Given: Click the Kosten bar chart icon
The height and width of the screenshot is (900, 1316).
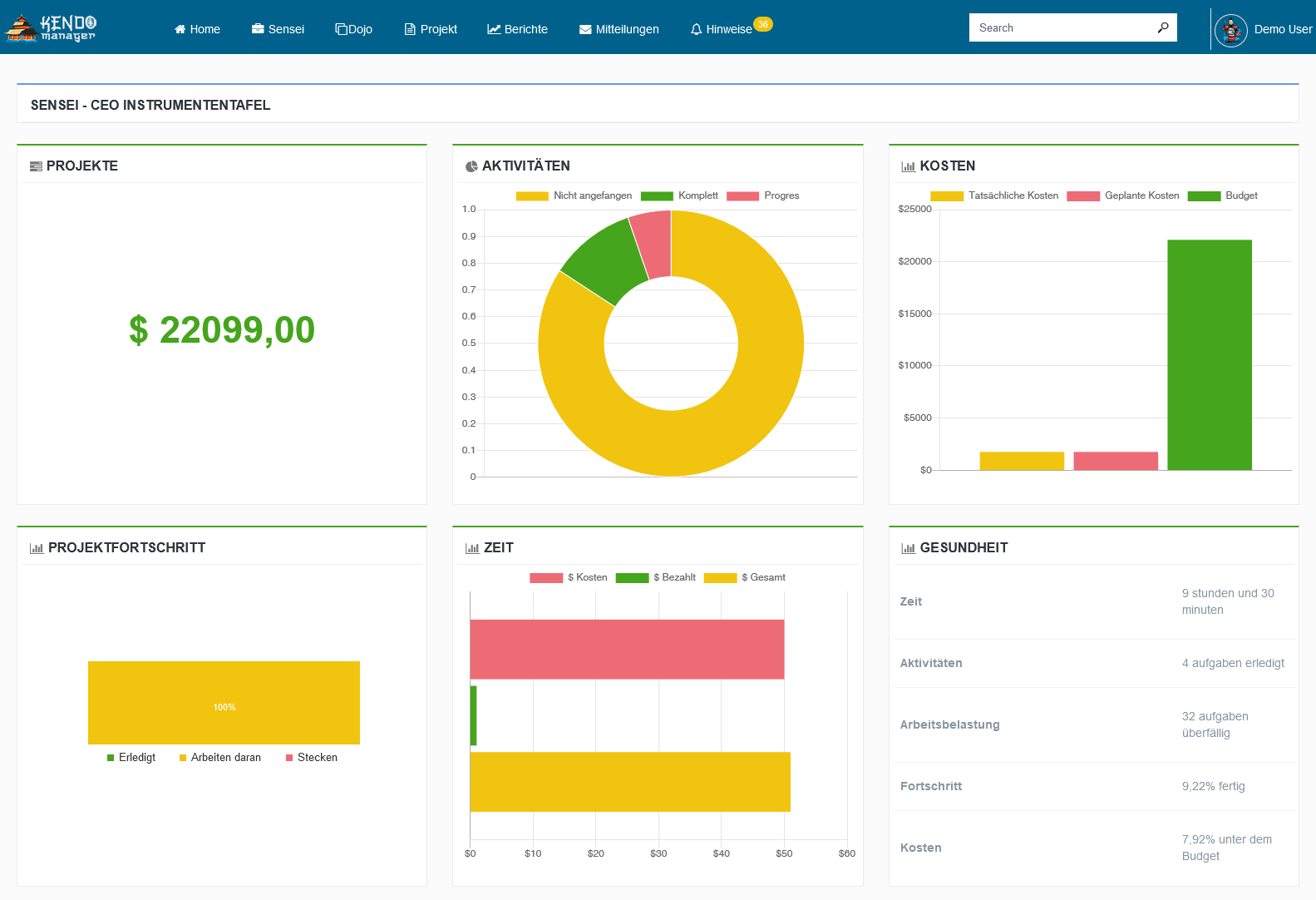Looking at the screenshot, I should point(909,166).
